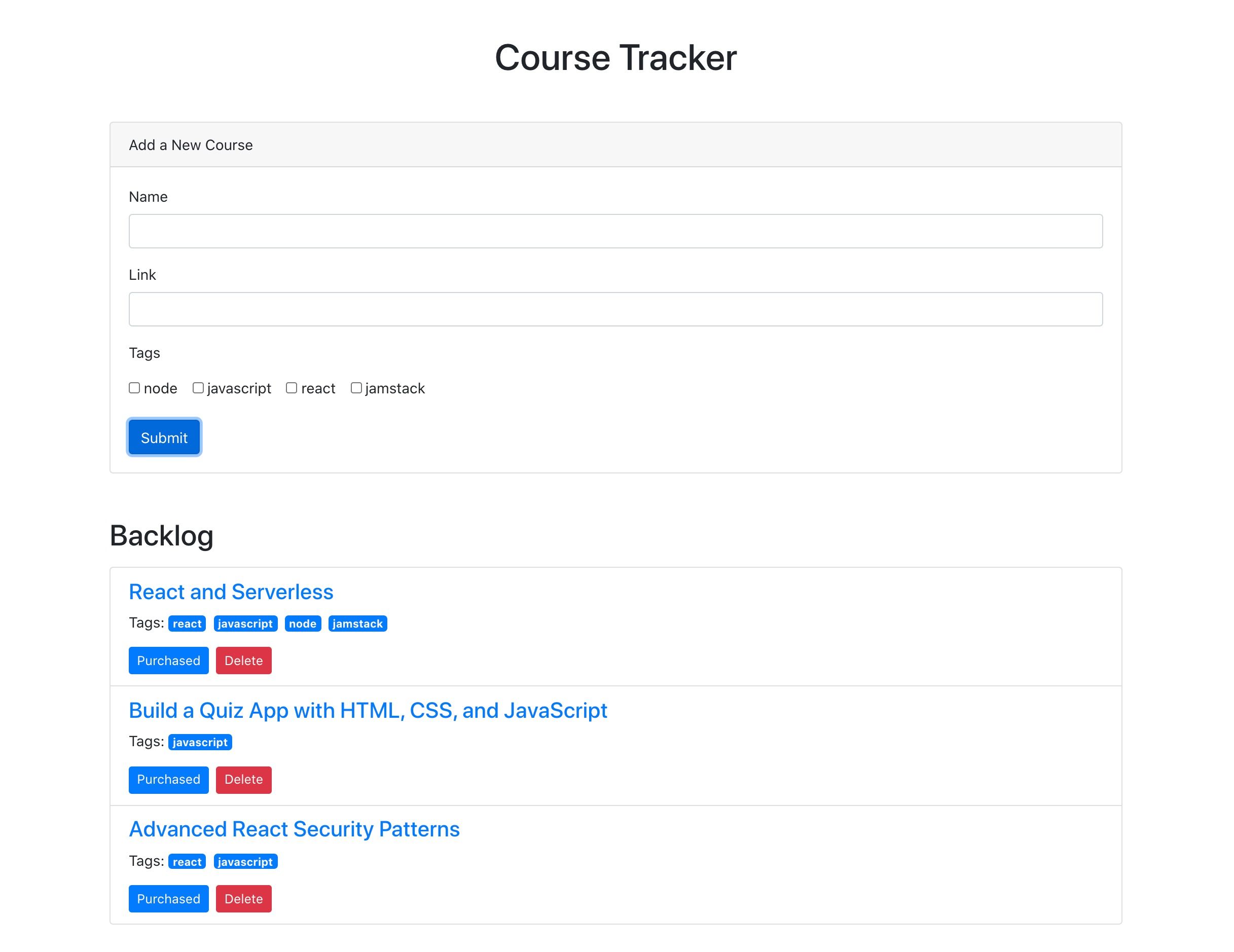Select the react badge under React and Serverless
This screenshot has width=1234, height=952.
(187, 623)
